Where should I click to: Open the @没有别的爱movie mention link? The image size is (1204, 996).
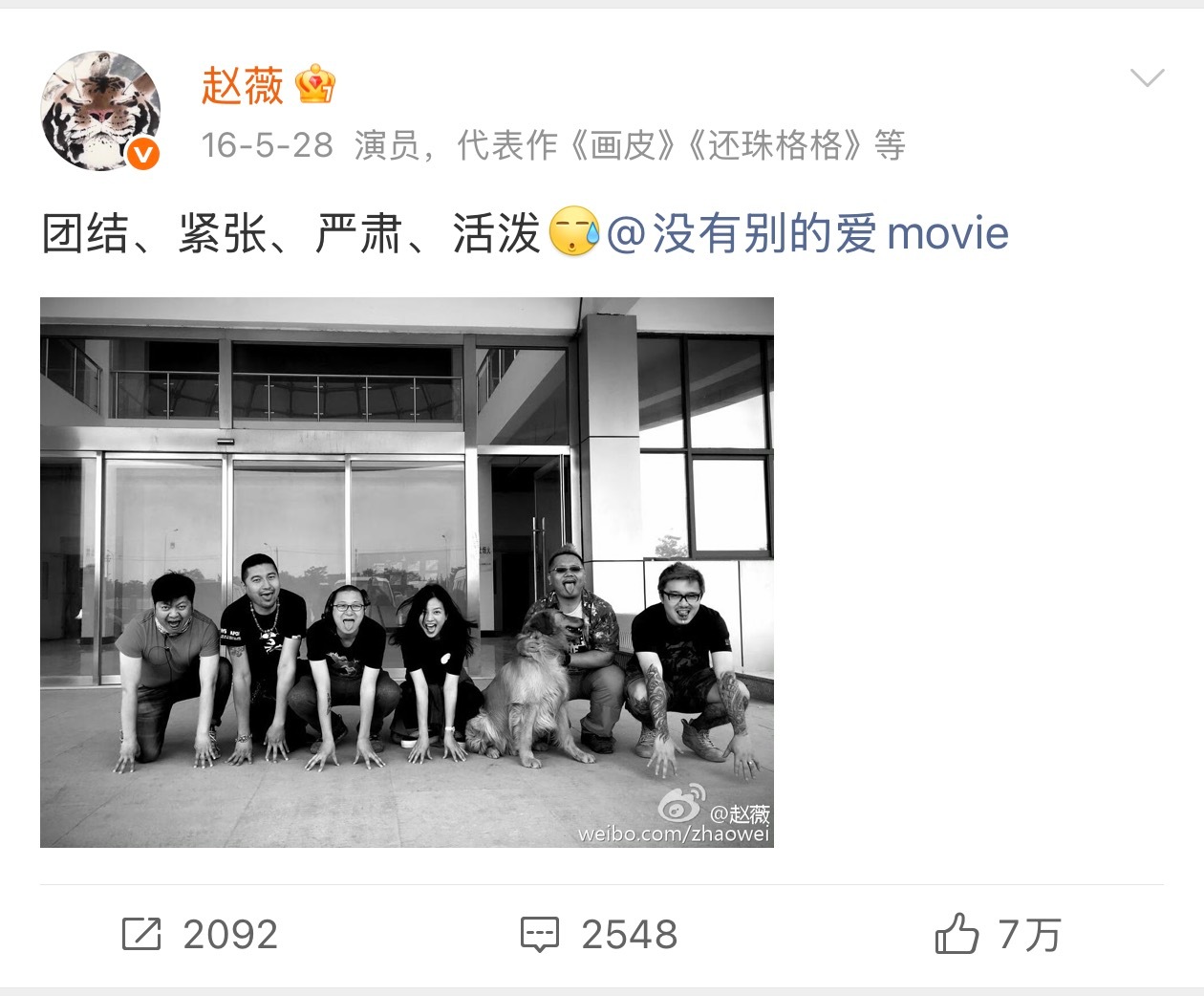pyautogui.click(x=807, y=234)
